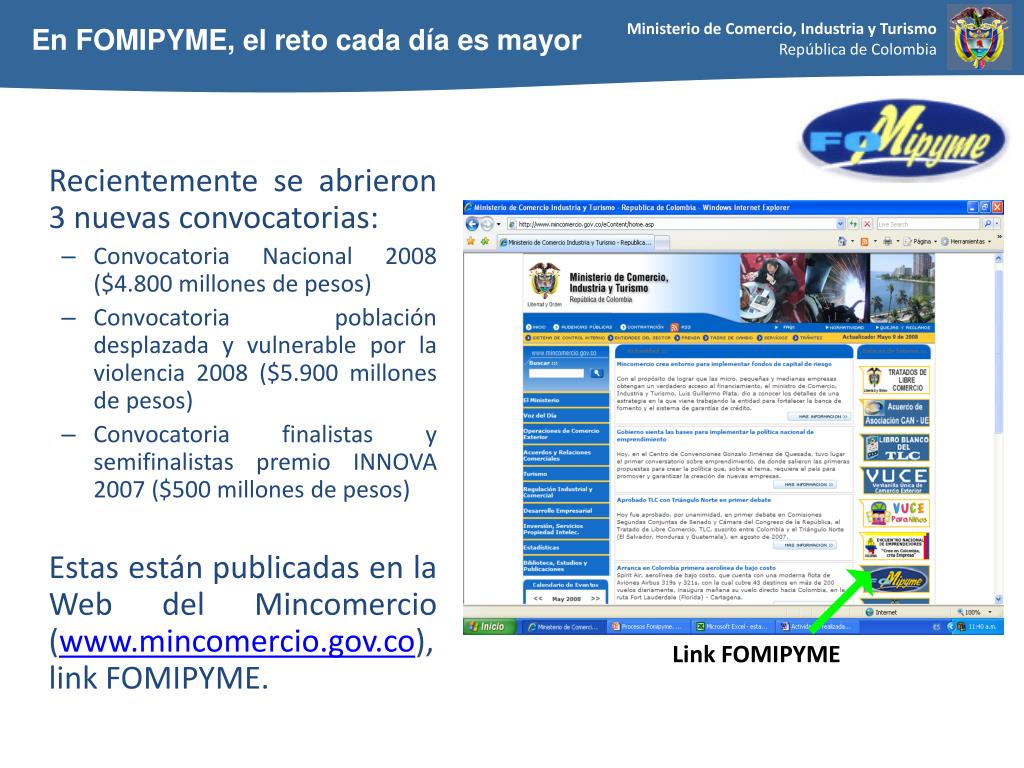
Task: Click the RSS link in the site top navigation
Action: point(680,327)
